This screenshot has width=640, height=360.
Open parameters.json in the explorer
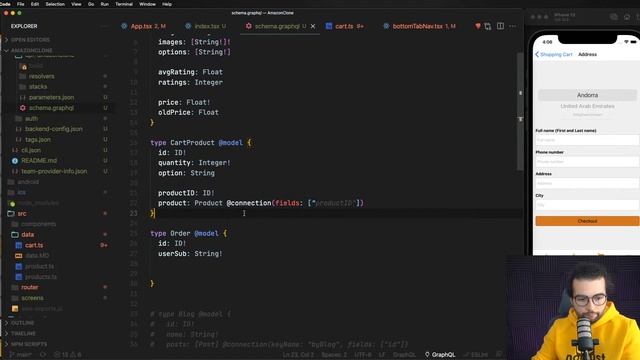click(x=51, y=98)
